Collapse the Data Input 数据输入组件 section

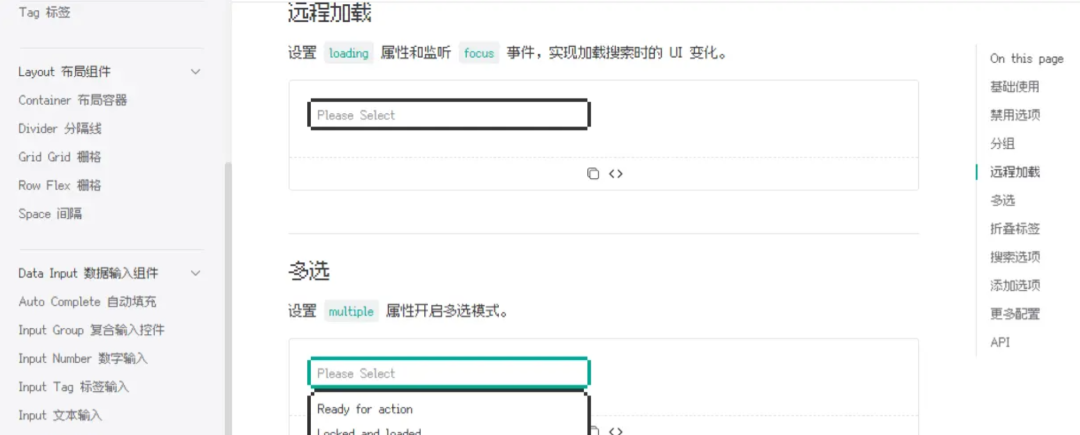[196, 273]
